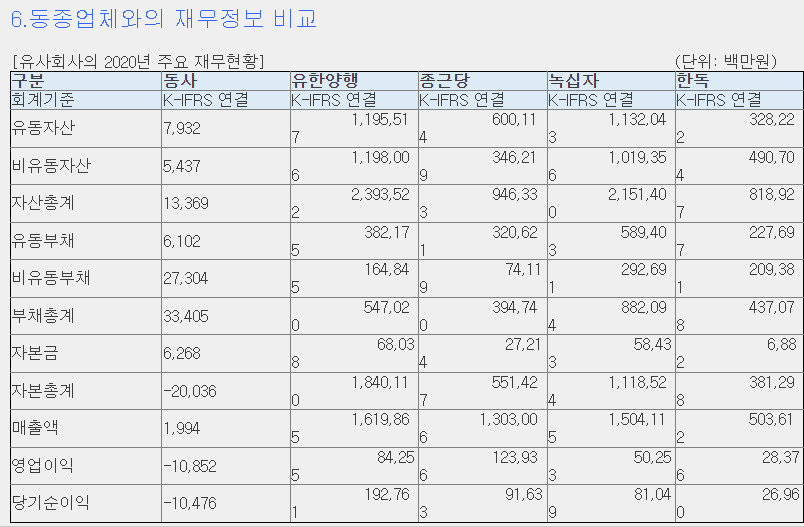Image resolution: width=804 pixels, height=527 pixels.
Task: Click the '매출액' row label
Action: pyautogui.click(x=35, y=428)
